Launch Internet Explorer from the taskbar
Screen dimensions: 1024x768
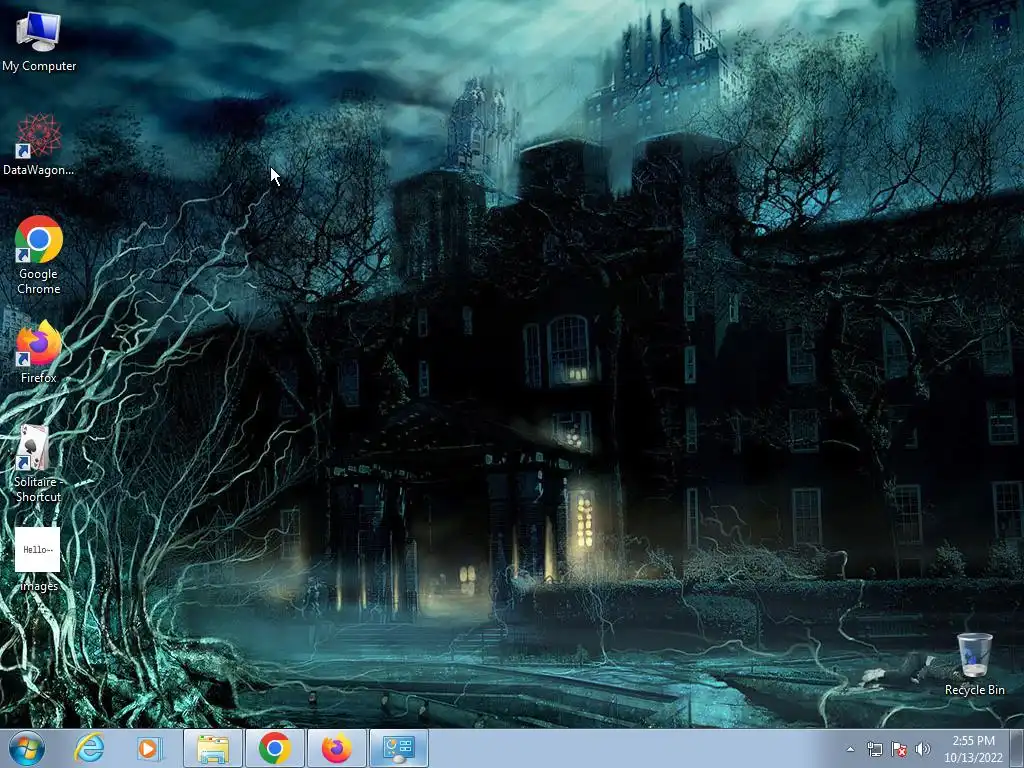89,748
